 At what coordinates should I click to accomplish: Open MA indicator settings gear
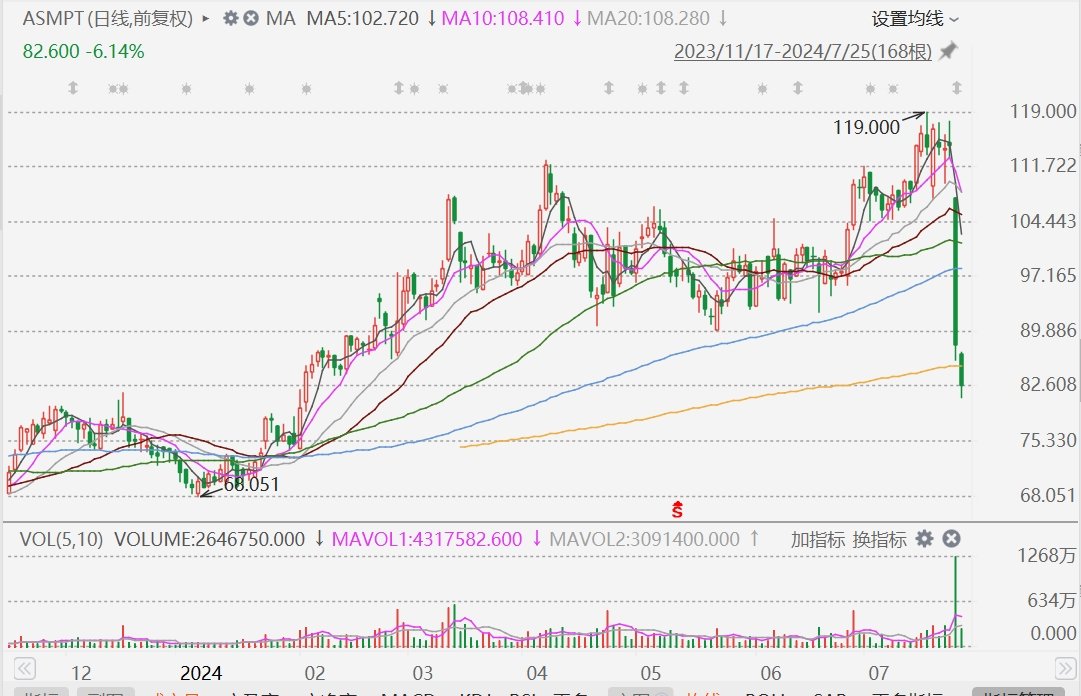[231, 19]
